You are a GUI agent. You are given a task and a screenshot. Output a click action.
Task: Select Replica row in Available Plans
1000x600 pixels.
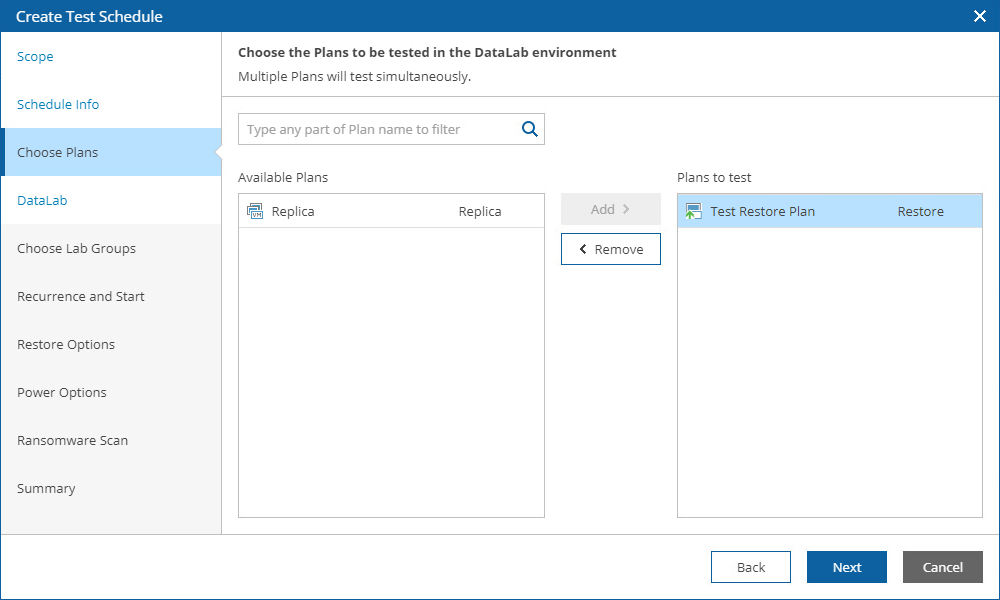pos(390,211)
